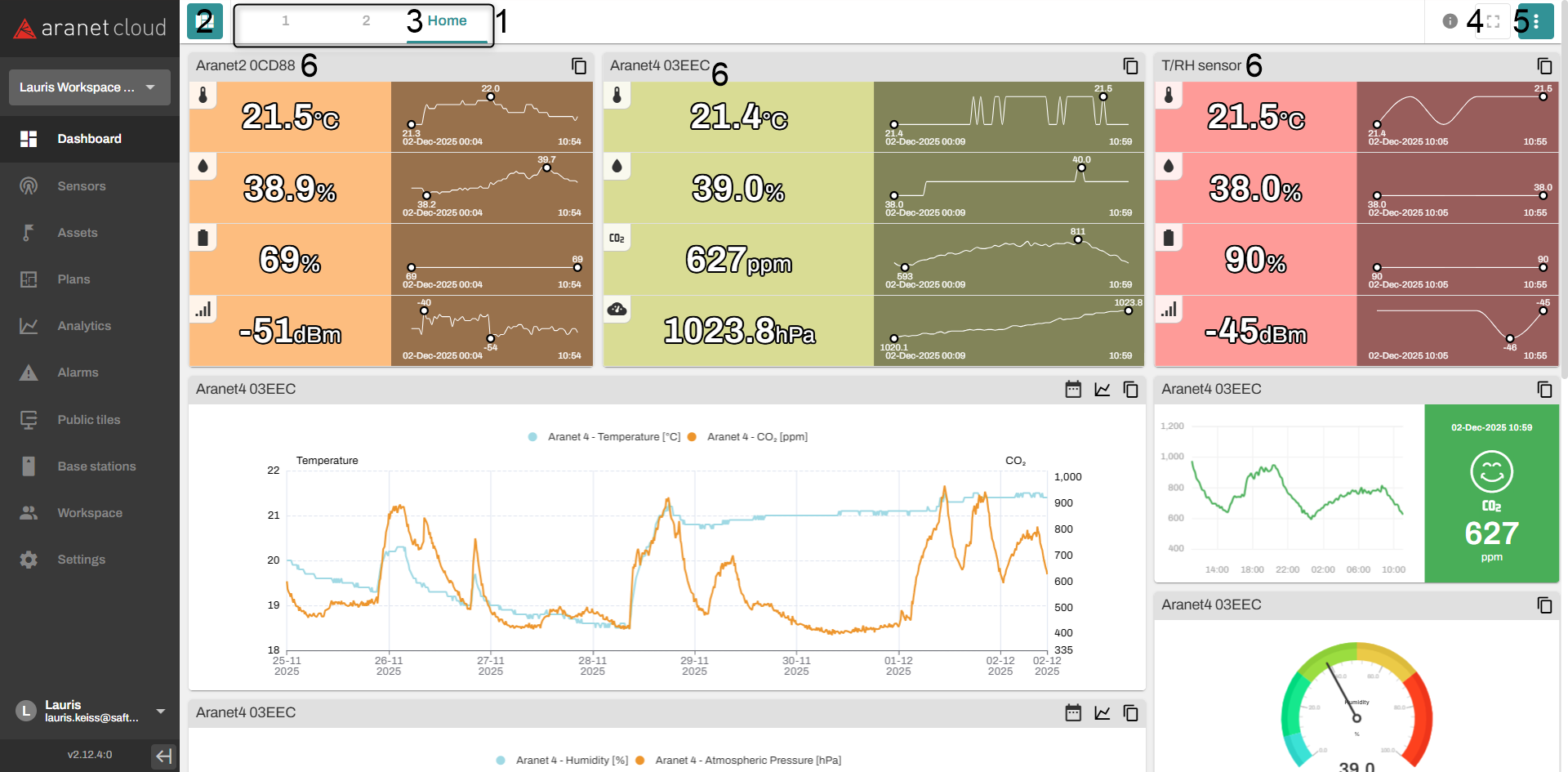Switch to the Home dashboard tab
This screenshot has height=772, width=1568.
(x=447, y=21)
